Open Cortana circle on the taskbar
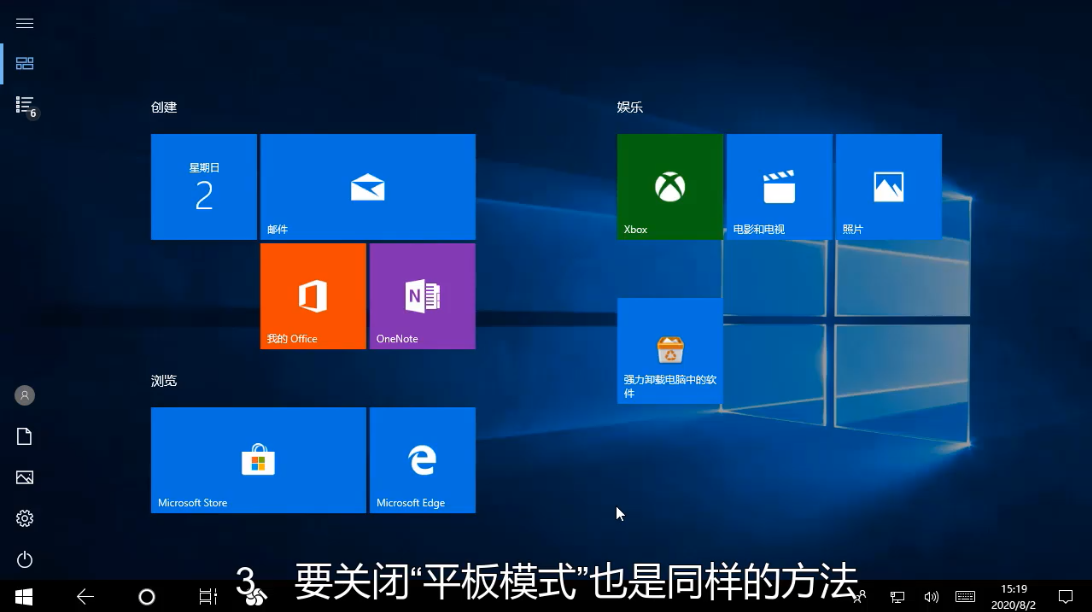The height and width of the screenshot is (612, 1092). (x=147, y=597)
